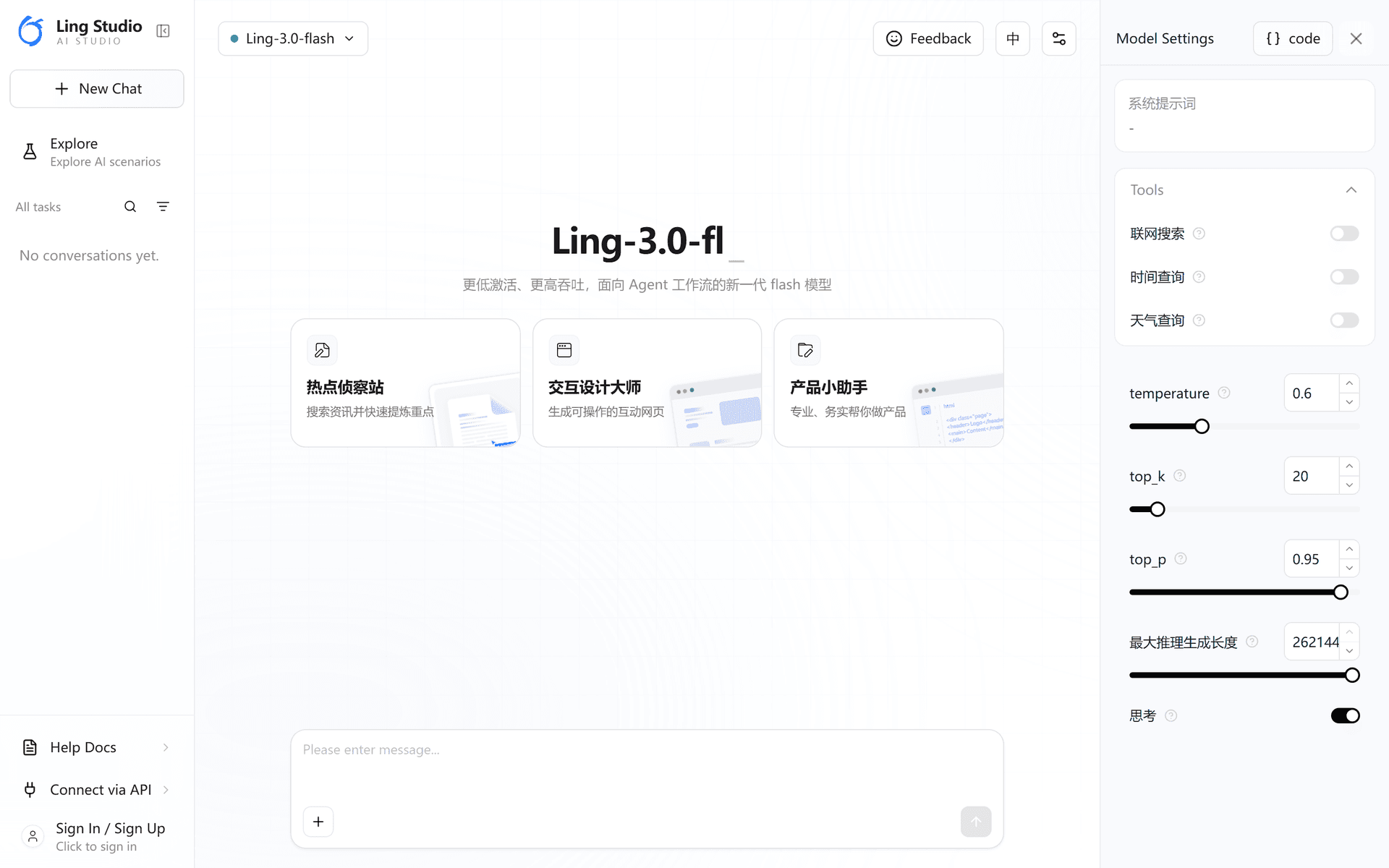Open Help Docs menu item
The image size is (1389, 868).
97,747
